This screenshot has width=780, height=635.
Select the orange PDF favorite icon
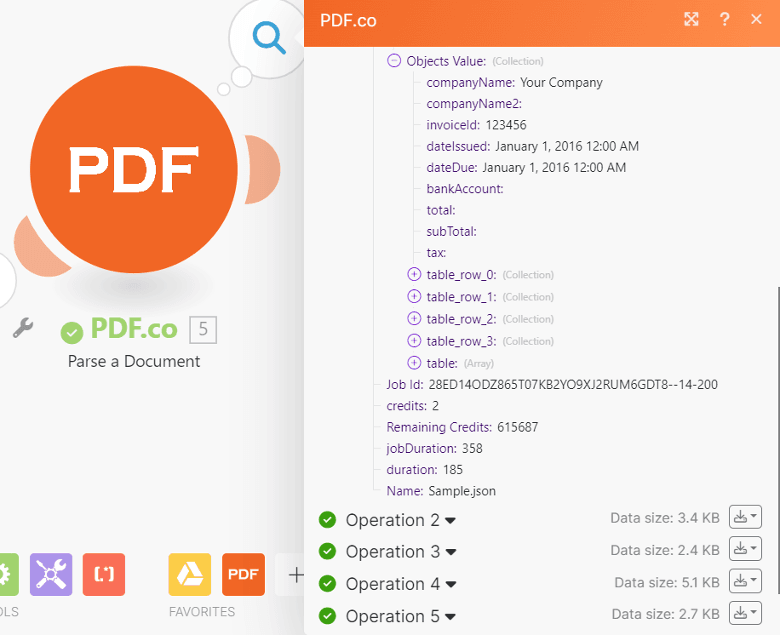coord(243,574)
